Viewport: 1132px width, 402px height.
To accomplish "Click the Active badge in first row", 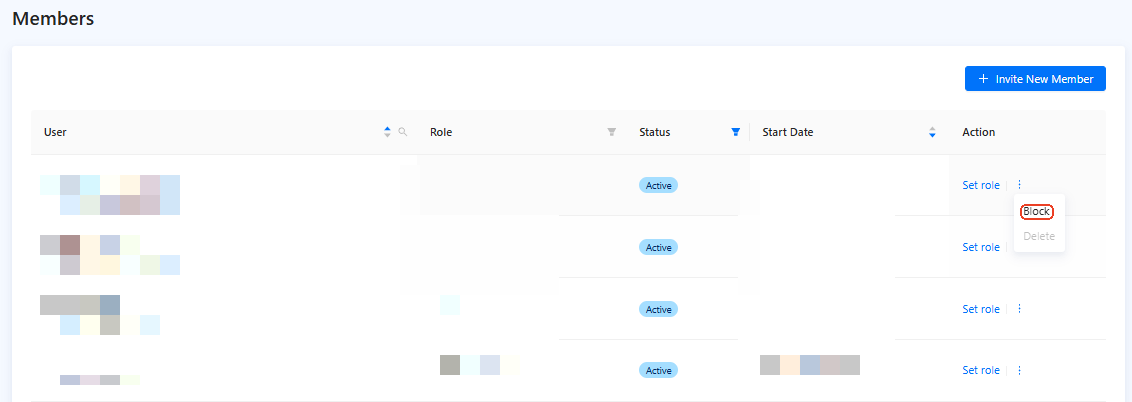I will (x=658, y=185).
